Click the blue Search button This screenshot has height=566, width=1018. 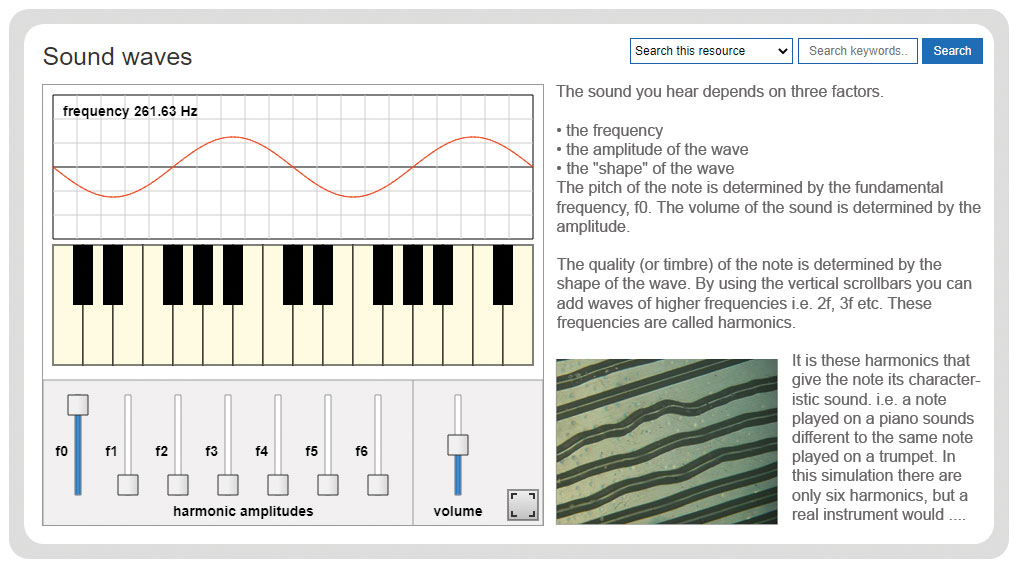point(952,51)
